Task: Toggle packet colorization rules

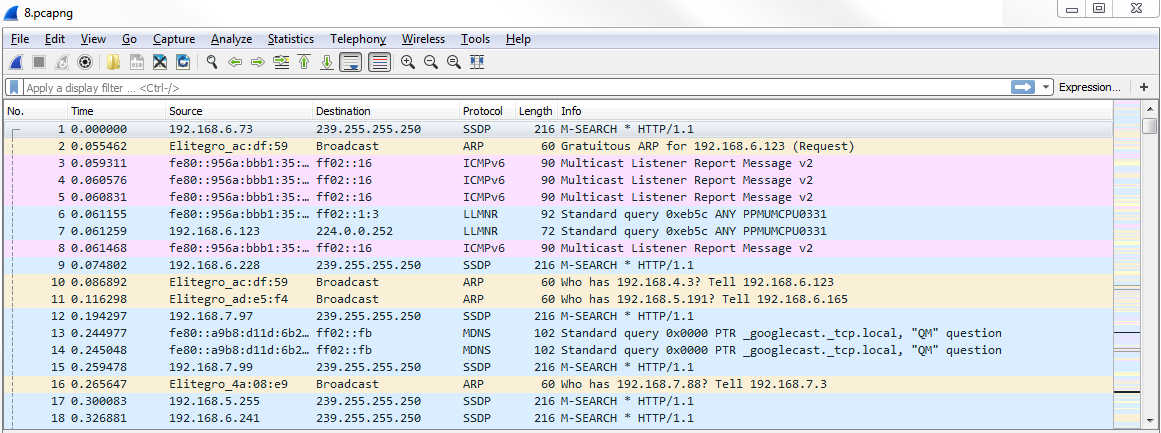Action: [x=379, y=62]
